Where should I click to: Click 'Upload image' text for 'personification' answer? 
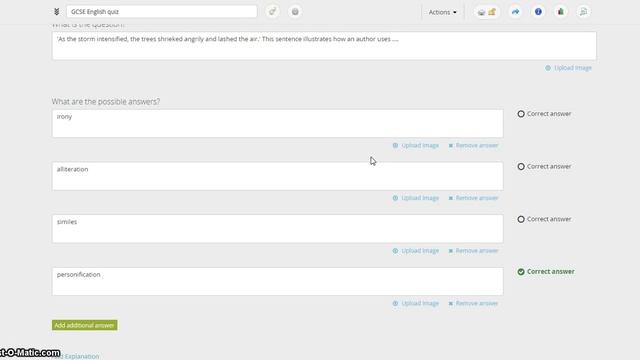(420, 303)
